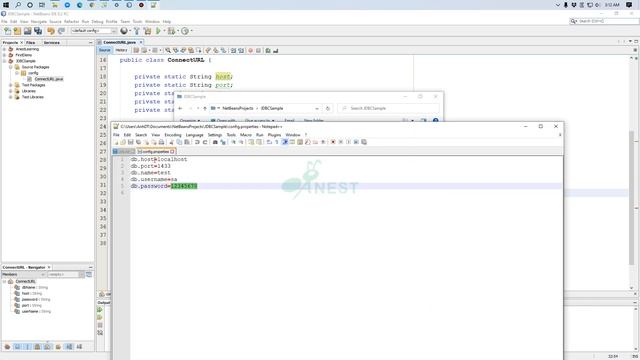The height and width of the screenshot is (360, 640).
Task: Switch editor to Source view
Action: point(104,50)
